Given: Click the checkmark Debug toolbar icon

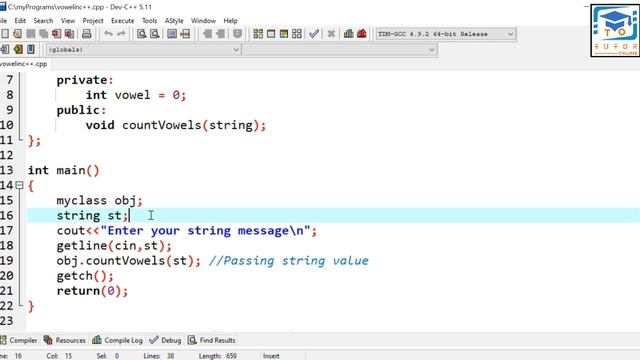Looking at the screenshot, I should 314,34.
